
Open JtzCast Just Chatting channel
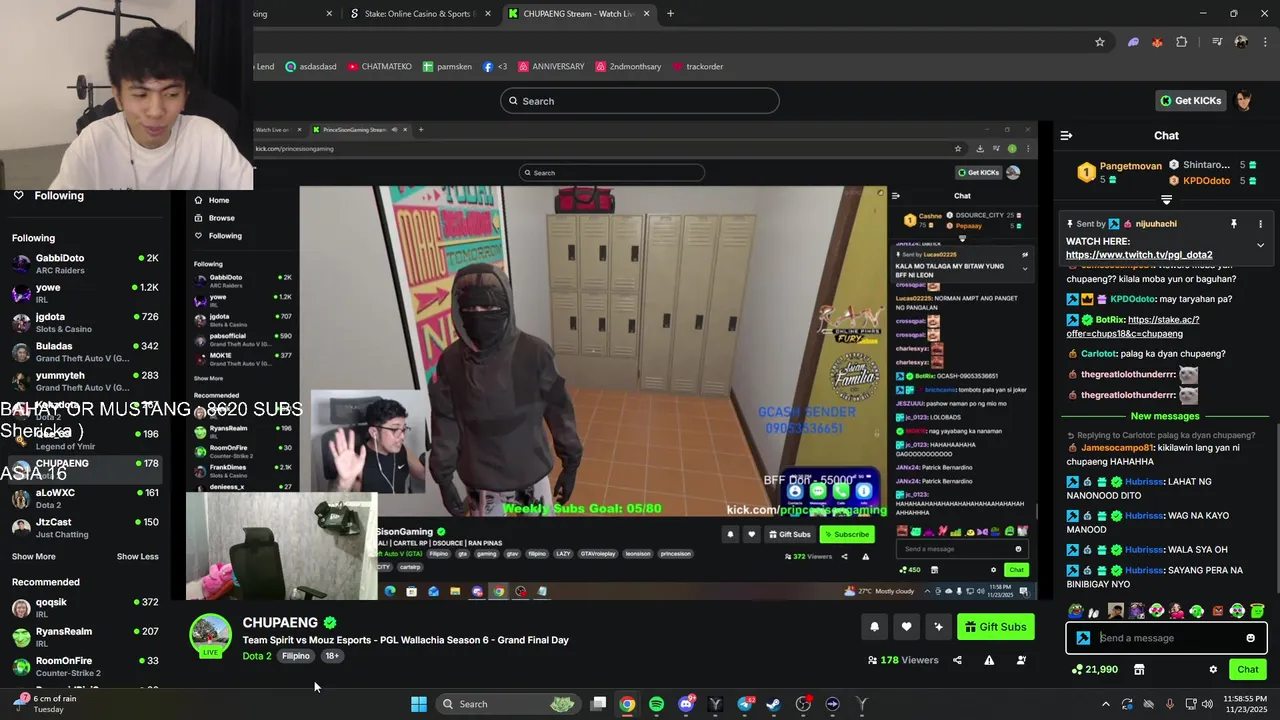coord(85,527)
